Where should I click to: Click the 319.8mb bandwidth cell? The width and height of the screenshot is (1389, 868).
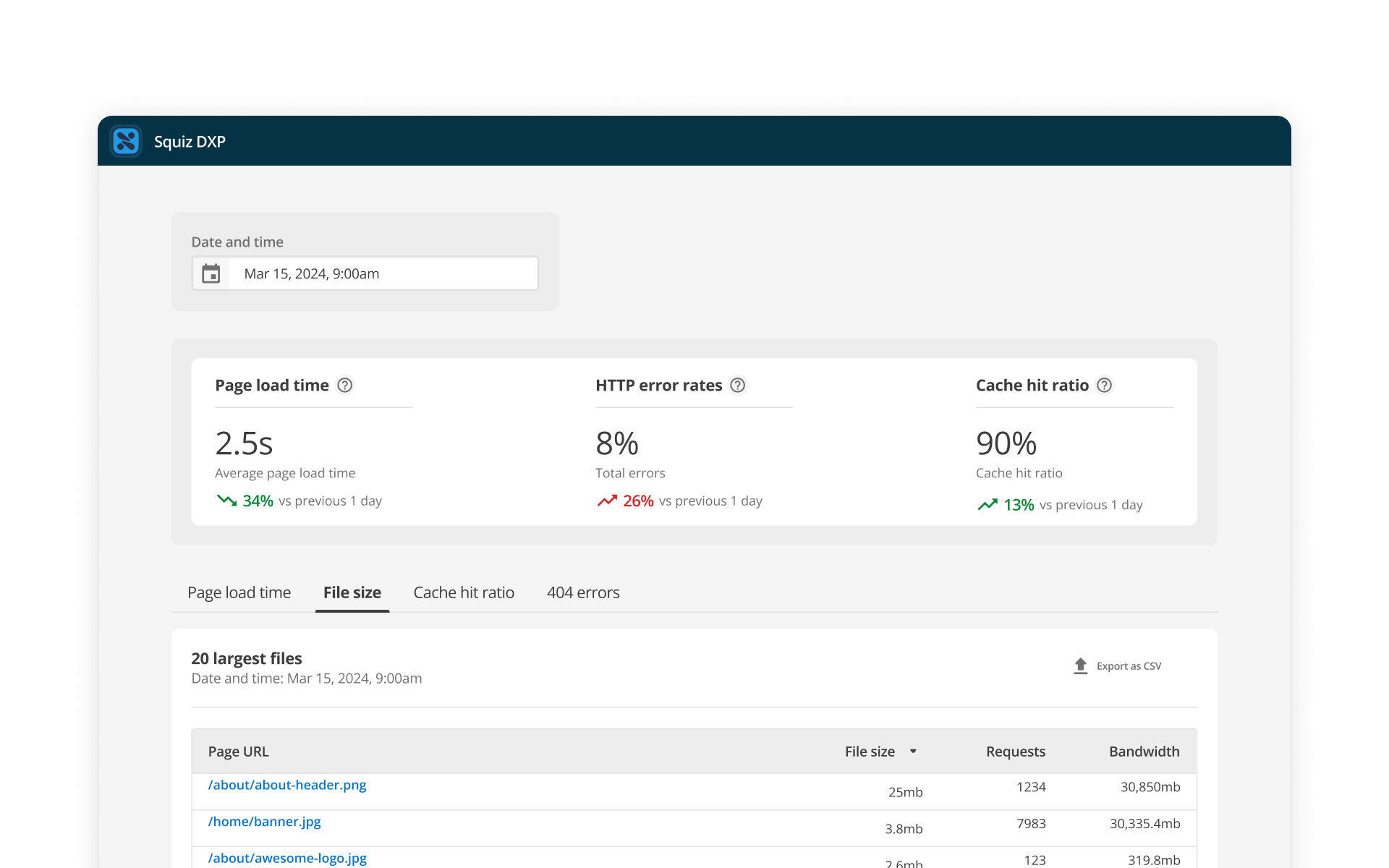pyautogui.click(x=1154, y=860)
